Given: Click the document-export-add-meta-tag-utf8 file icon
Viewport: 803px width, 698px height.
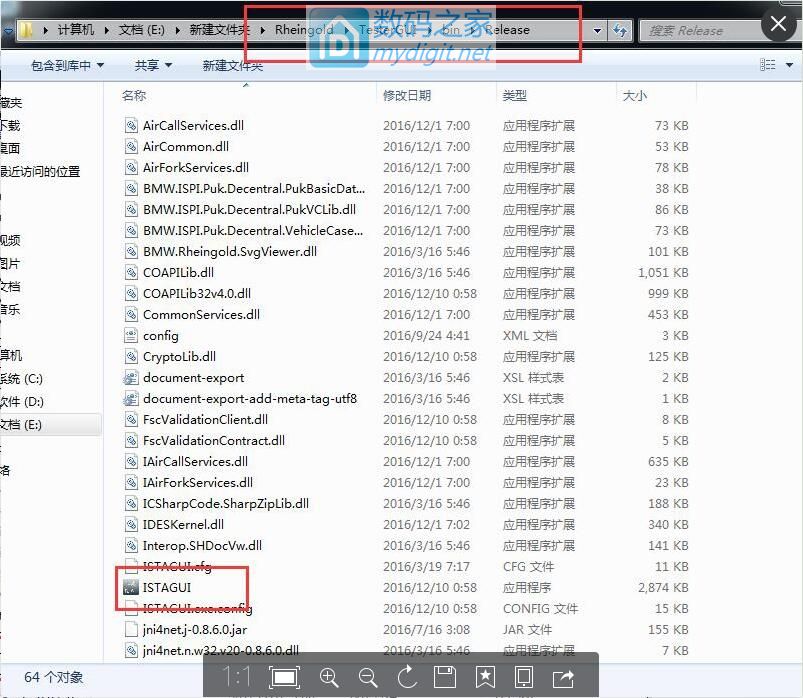Looking at the screenshot, I should pos(131,398).
